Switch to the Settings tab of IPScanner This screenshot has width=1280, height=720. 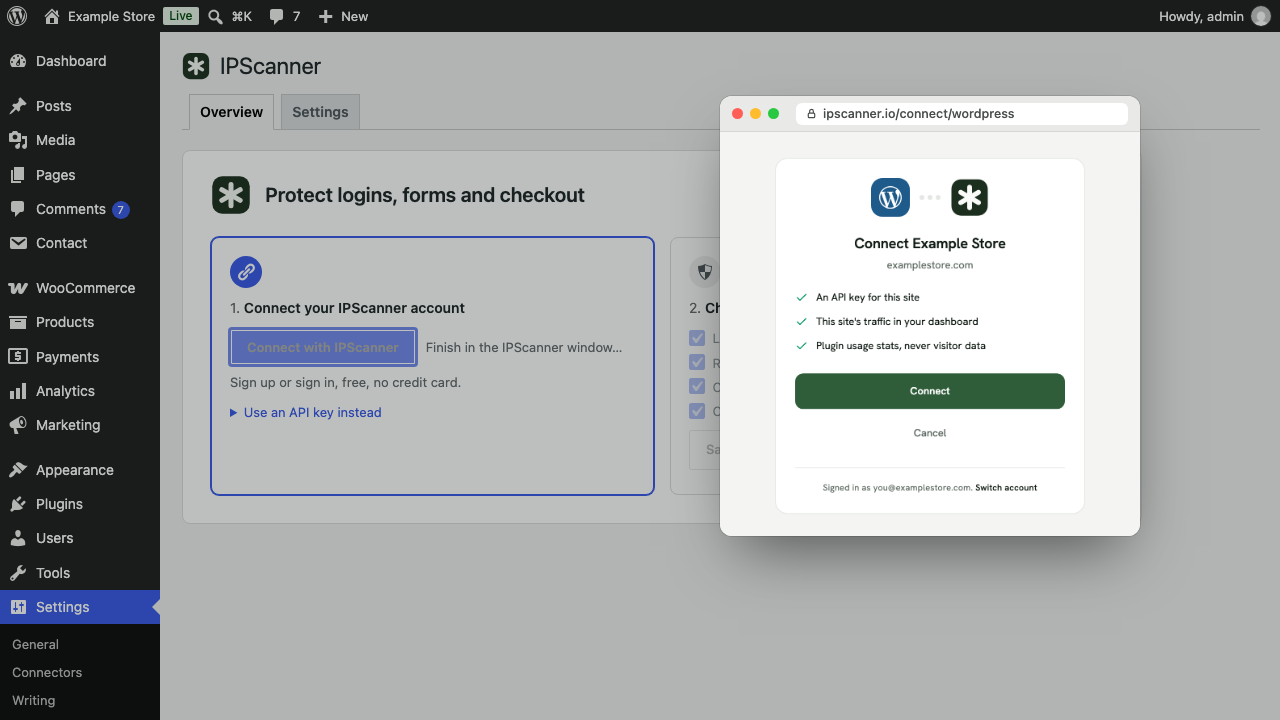pyautogui.click(x=320, y=112)
